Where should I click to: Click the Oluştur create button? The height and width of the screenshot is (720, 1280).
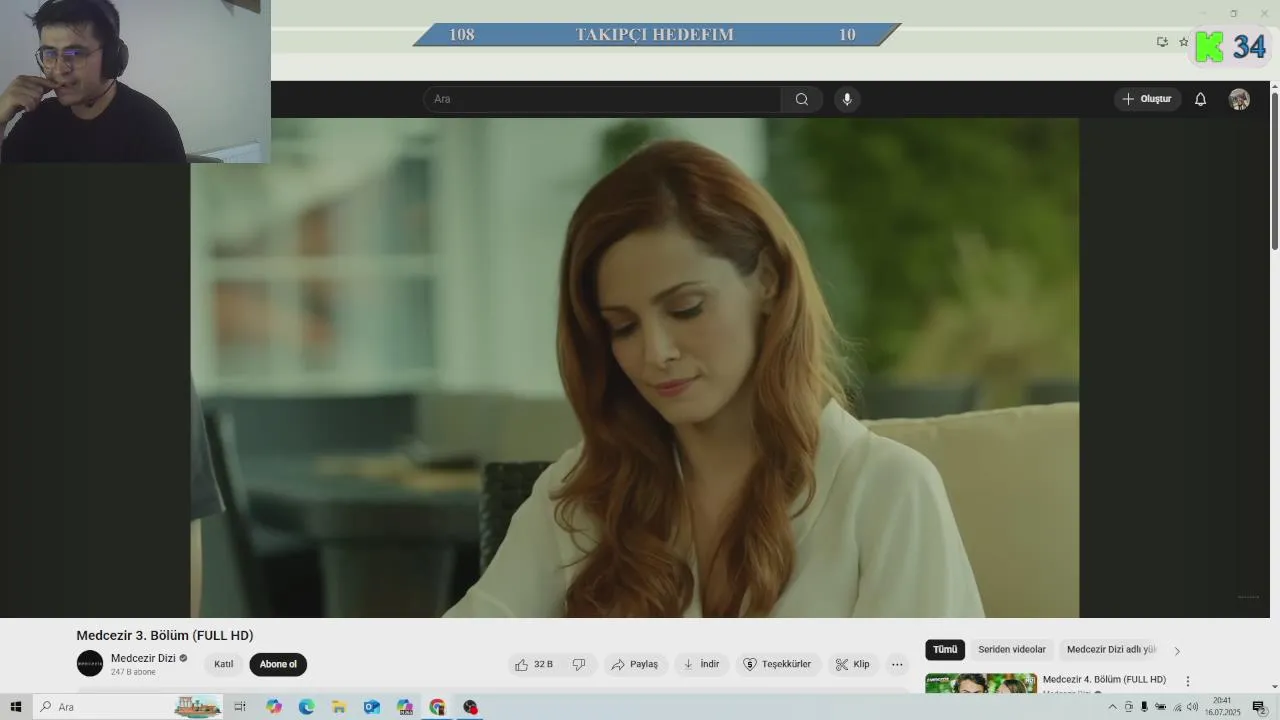pyautogui.click(x=1147, y=99)
